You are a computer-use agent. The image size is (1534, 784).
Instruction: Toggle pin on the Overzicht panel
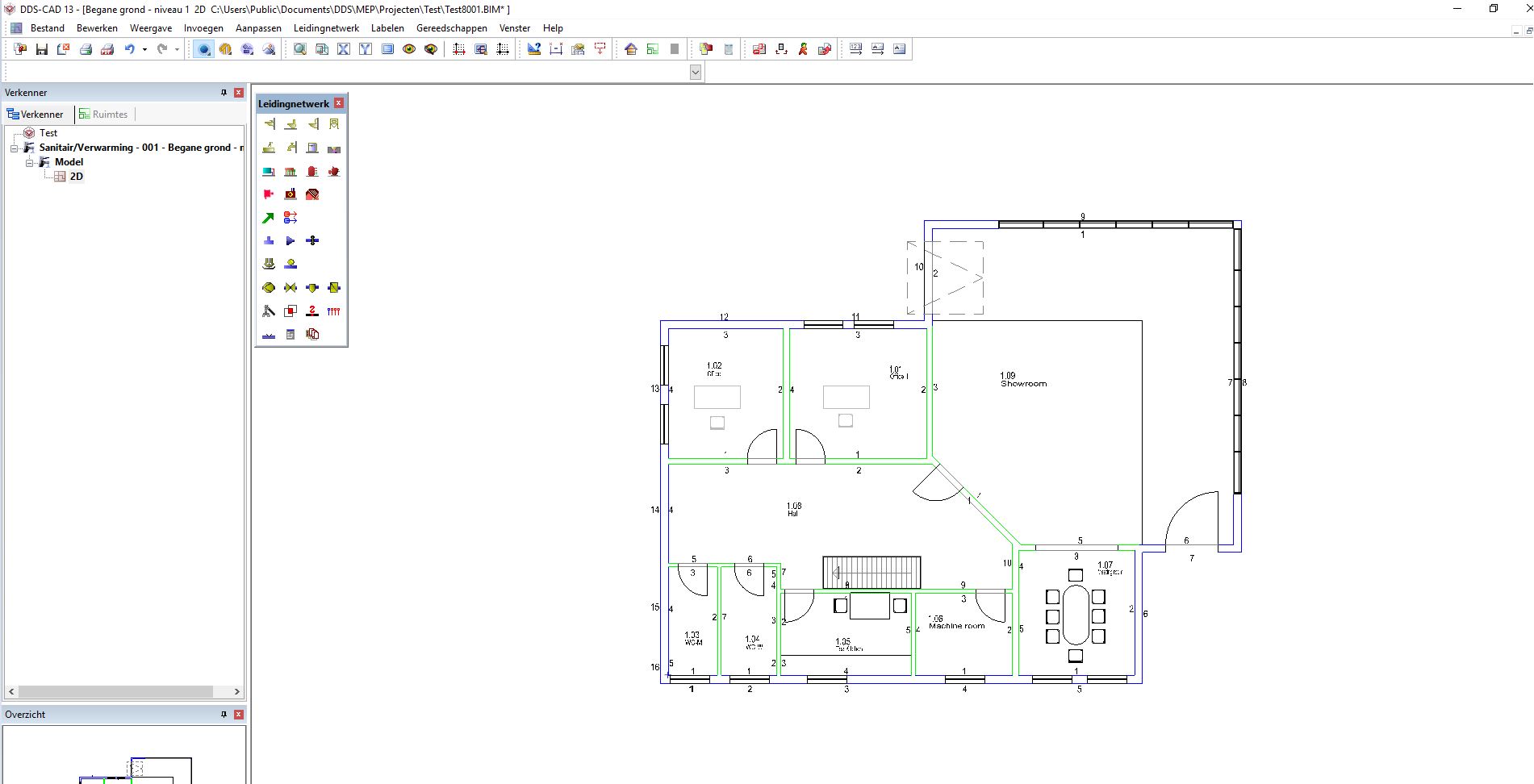point(224,715)
